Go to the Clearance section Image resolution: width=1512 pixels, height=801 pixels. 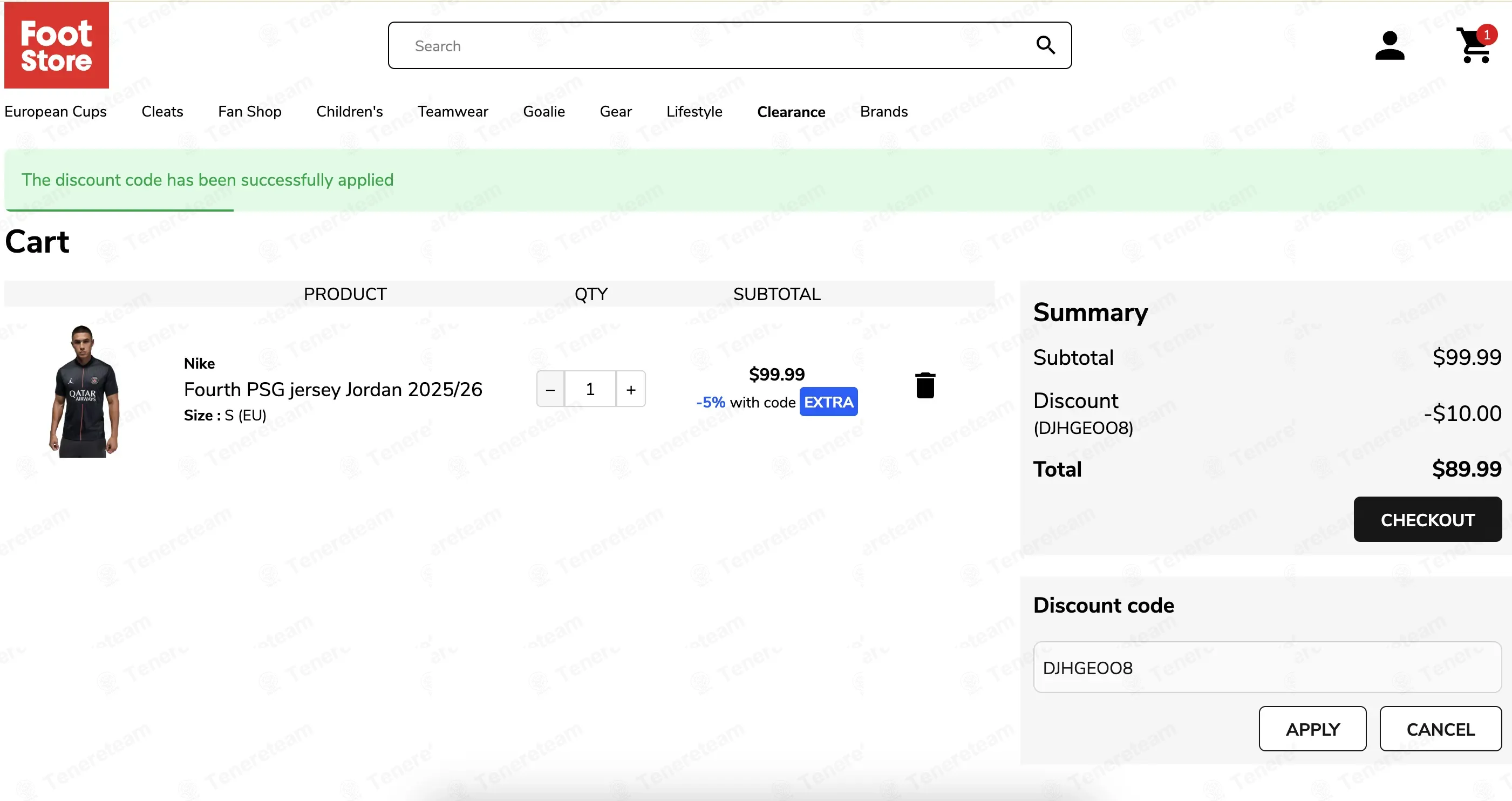point(791,112)
